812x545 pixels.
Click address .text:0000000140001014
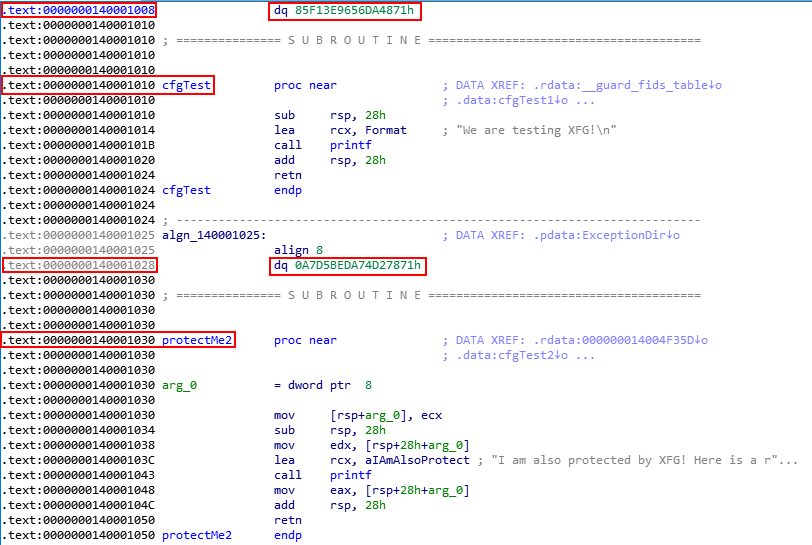coord(78,130)
